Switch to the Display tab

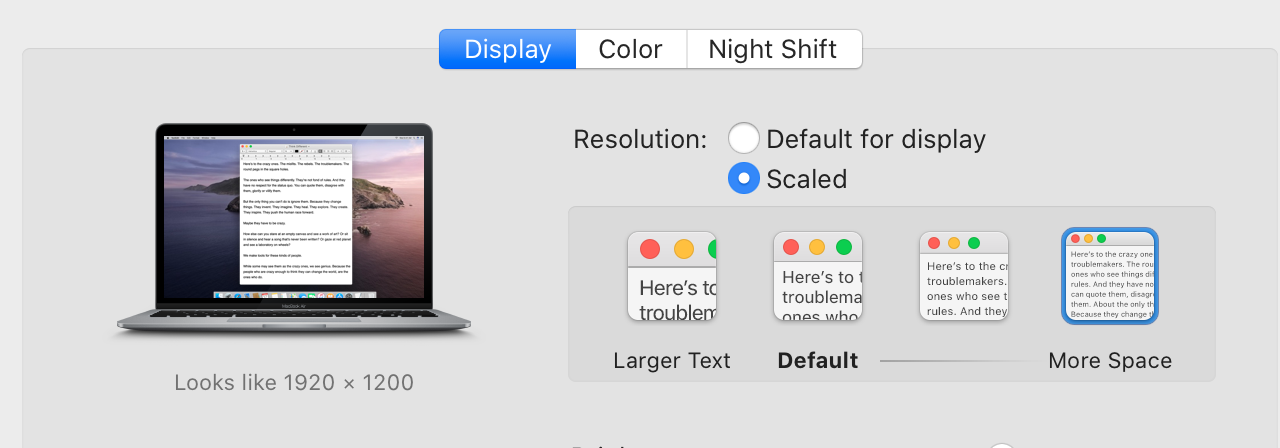point(508,49)
